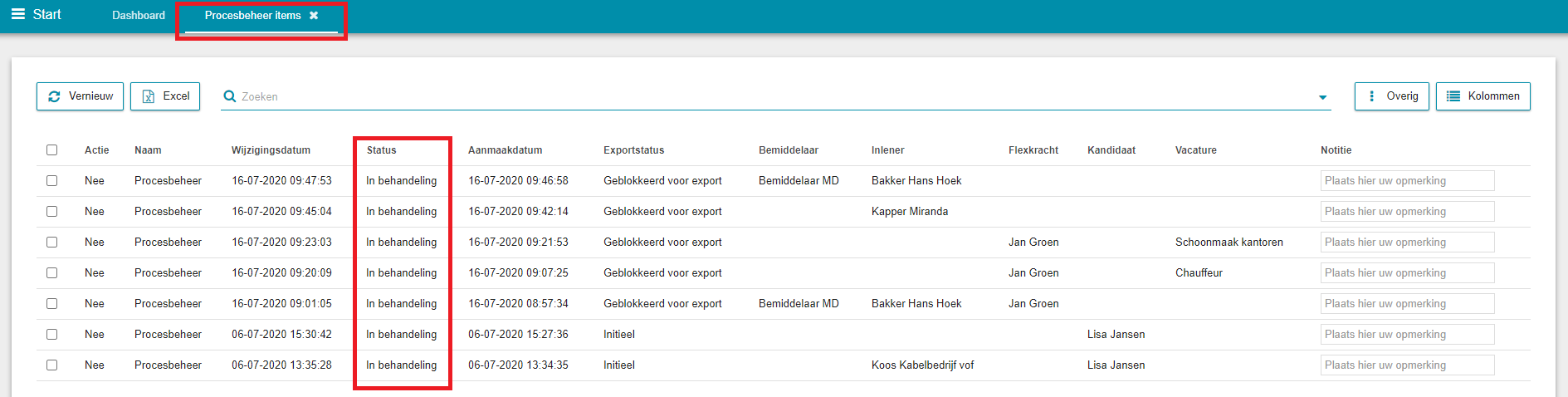Open Overig three-dots menu

click(1371, 96)
